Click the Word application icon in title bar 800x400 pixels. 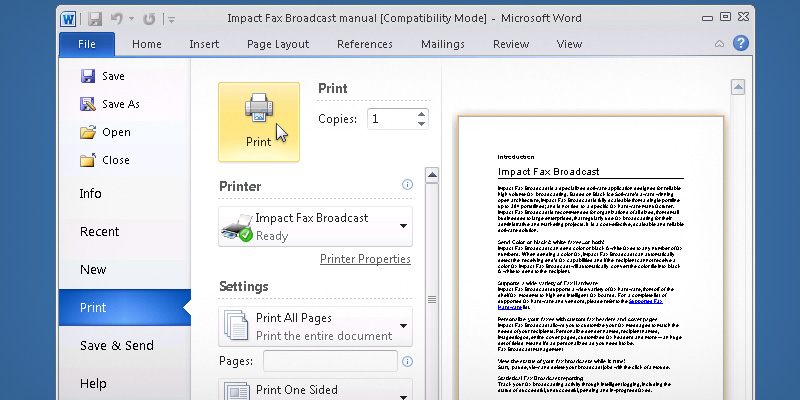click(x=69, y=18)
